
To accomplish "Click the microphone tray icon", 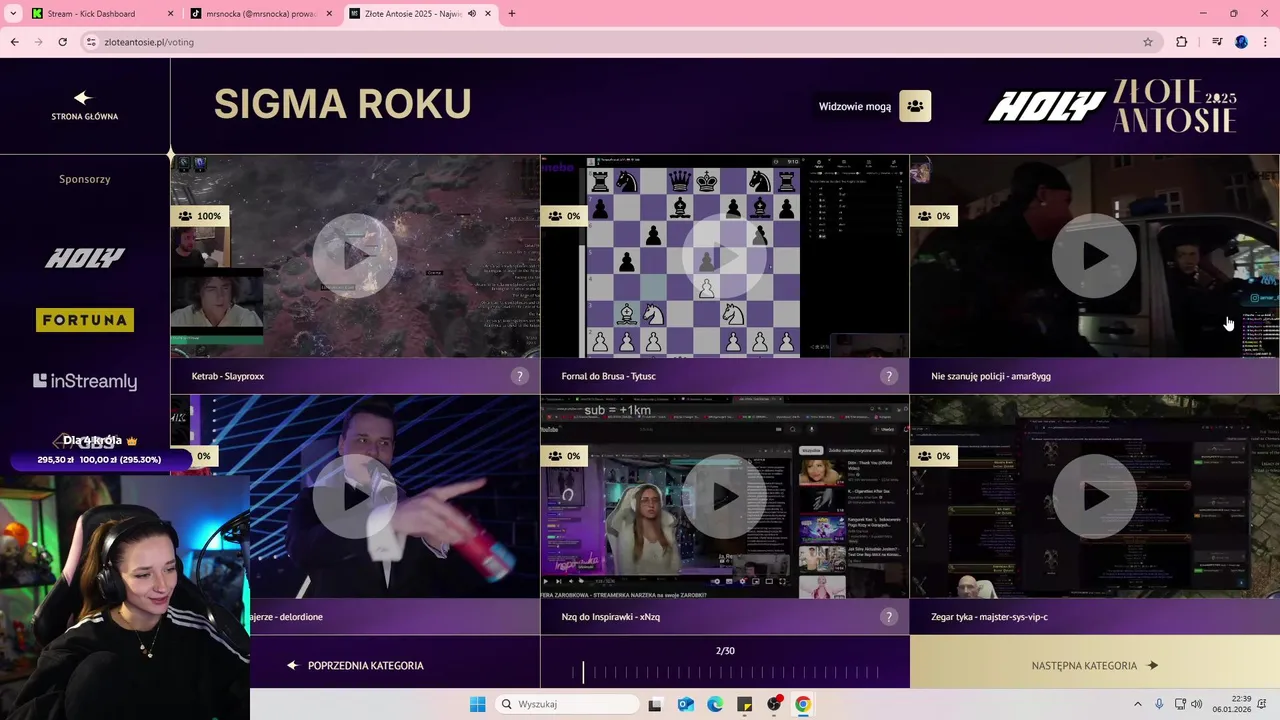I will point(1159,704).
